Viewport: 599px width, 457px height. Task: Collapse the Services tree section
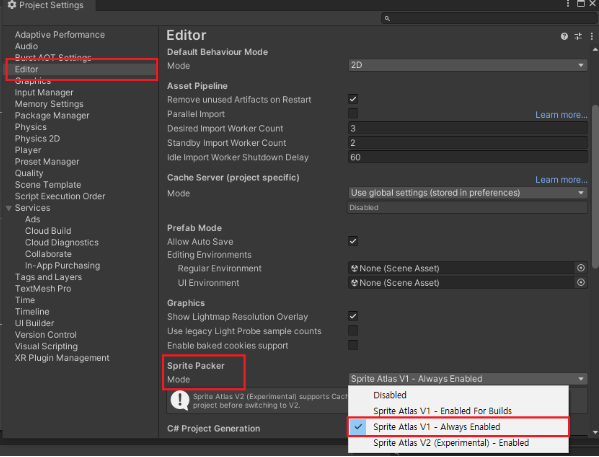click(8, 208)
